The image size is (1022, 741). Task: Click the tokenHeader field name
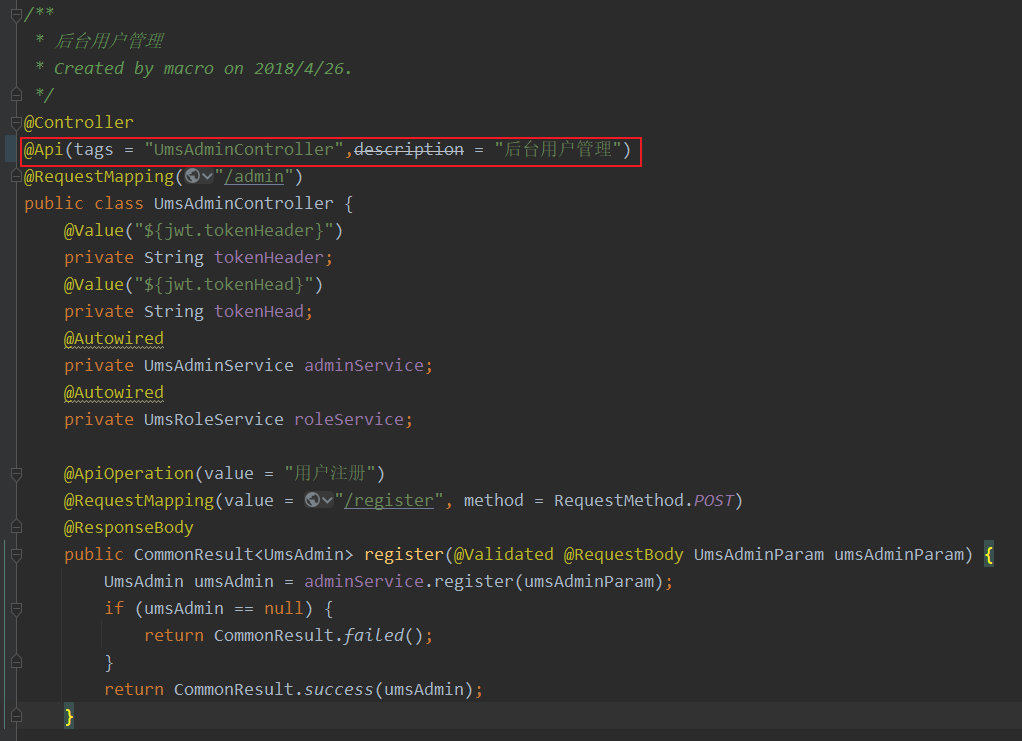(x=268, y=257)
